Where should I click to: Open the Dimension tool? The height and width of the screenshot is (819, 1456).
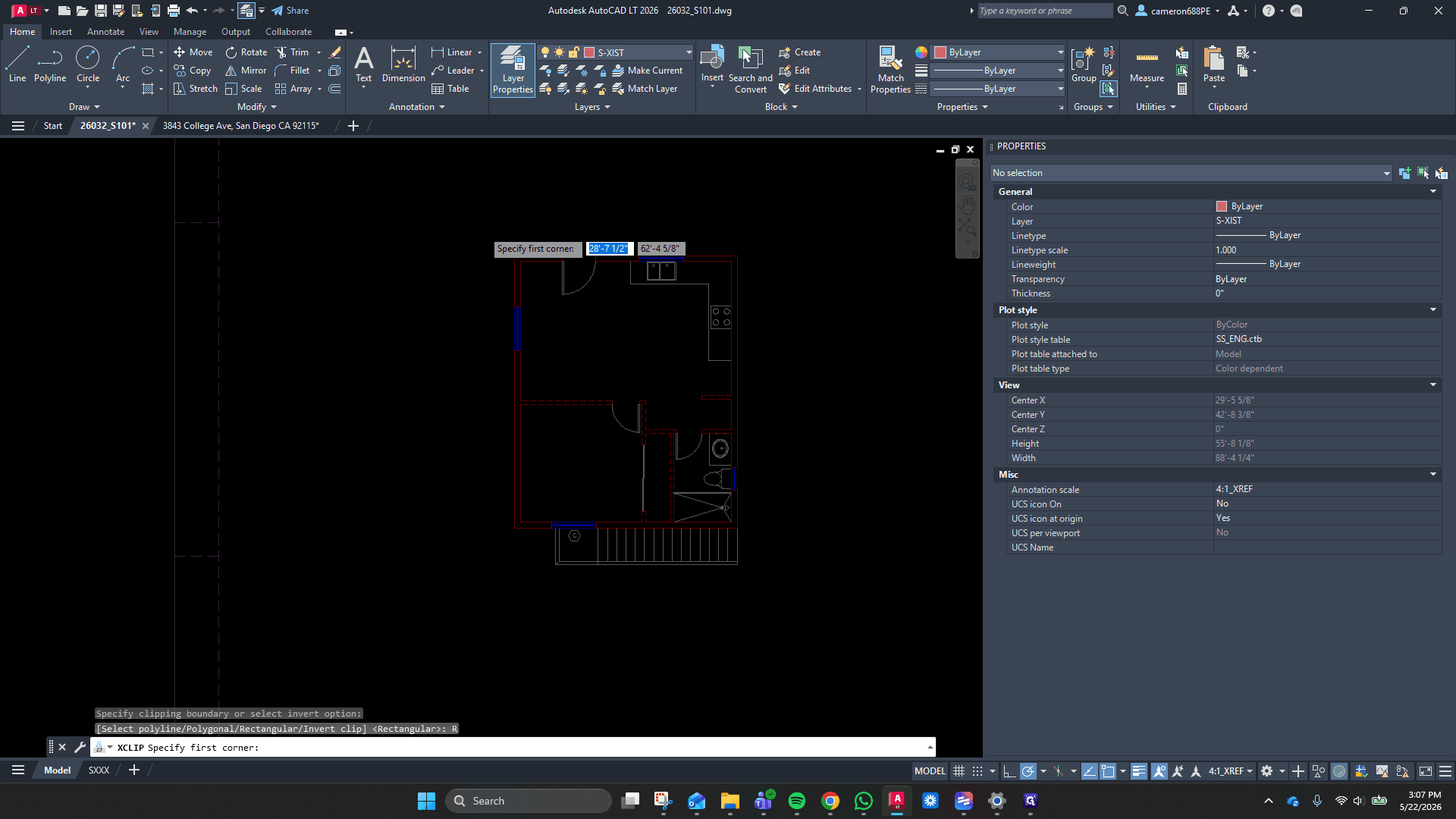pos(403,64)
